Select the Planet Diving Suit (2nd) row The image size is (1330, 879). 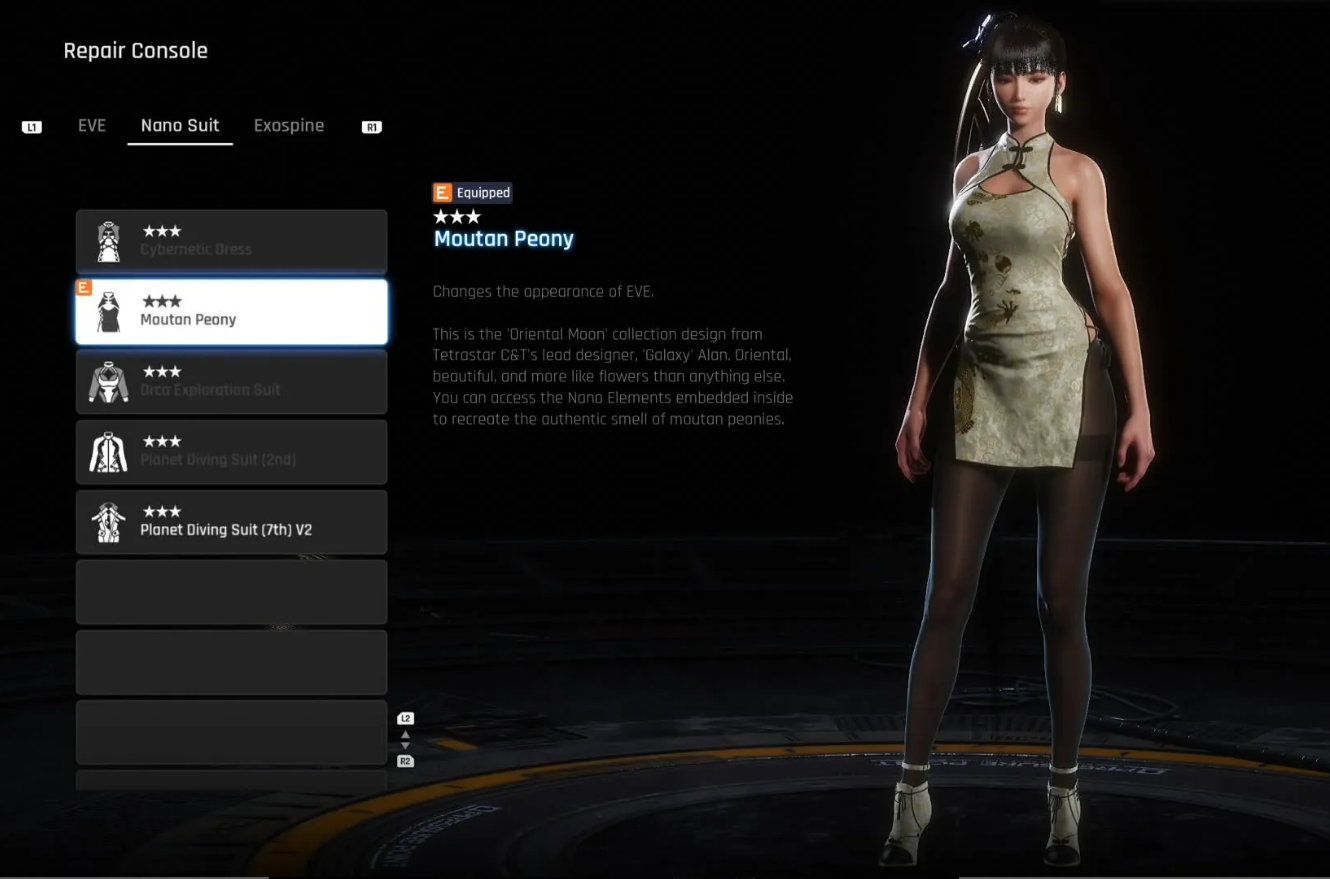[231, 452]
